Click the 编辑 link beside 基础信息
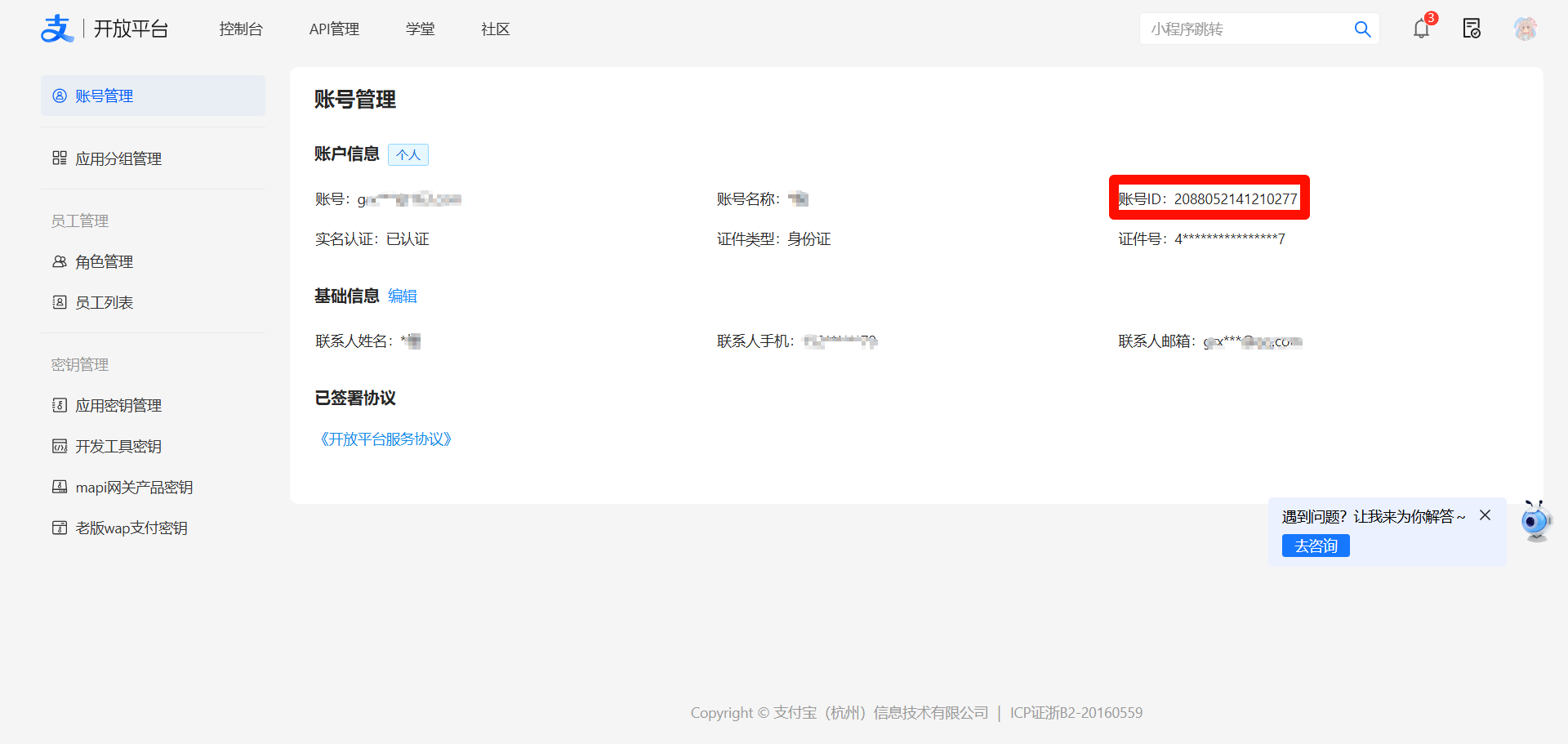This screenshot has height=744, width=1568. click(x=403, y=296)
